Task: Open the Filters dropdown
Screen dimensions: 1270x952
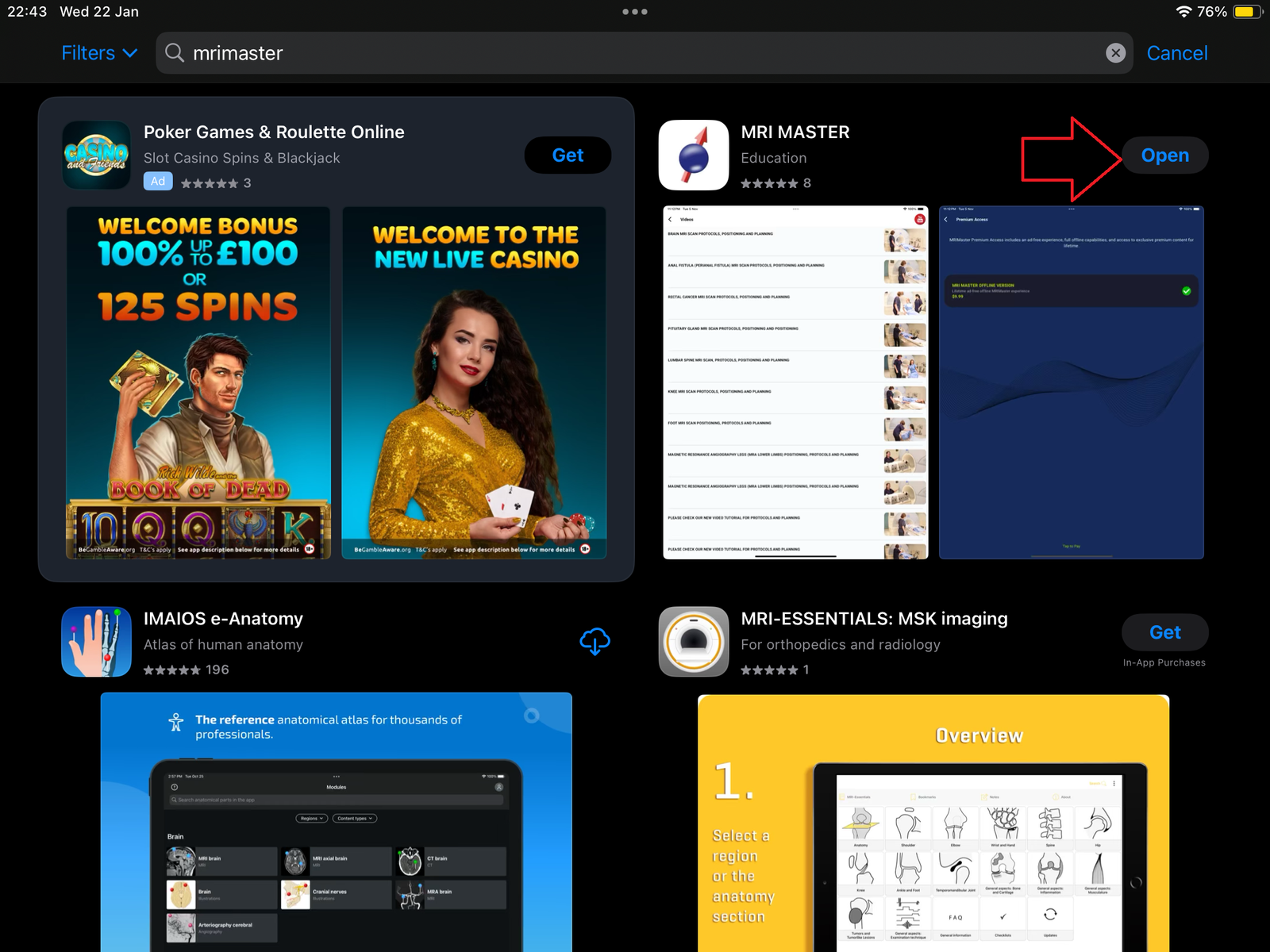Action: (x=99, y=53)
